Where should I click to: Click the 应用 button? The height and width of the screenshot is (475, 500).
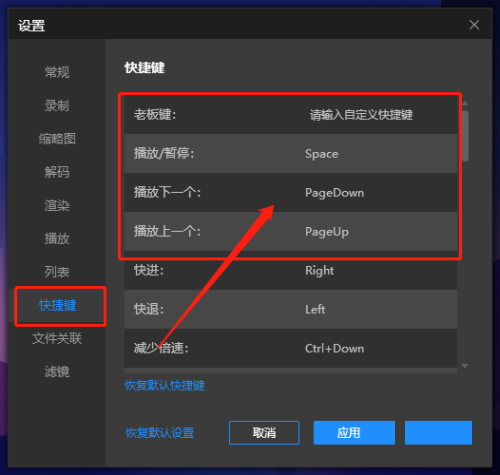pyautogui.click(x=354, y=433)
